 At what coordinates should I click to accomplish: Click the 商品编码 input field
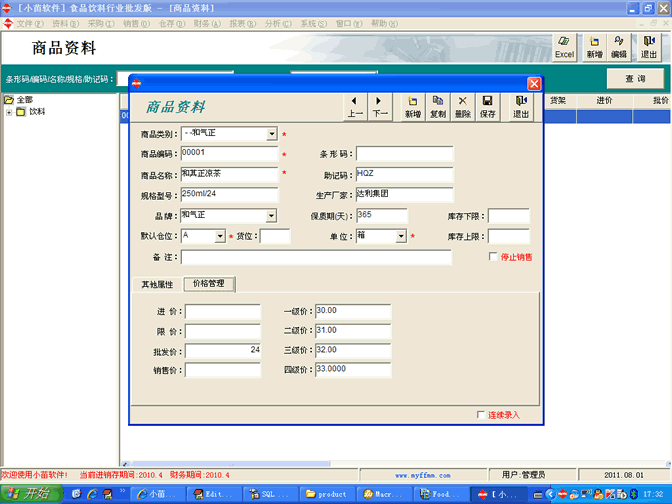[x=229, y=153]
